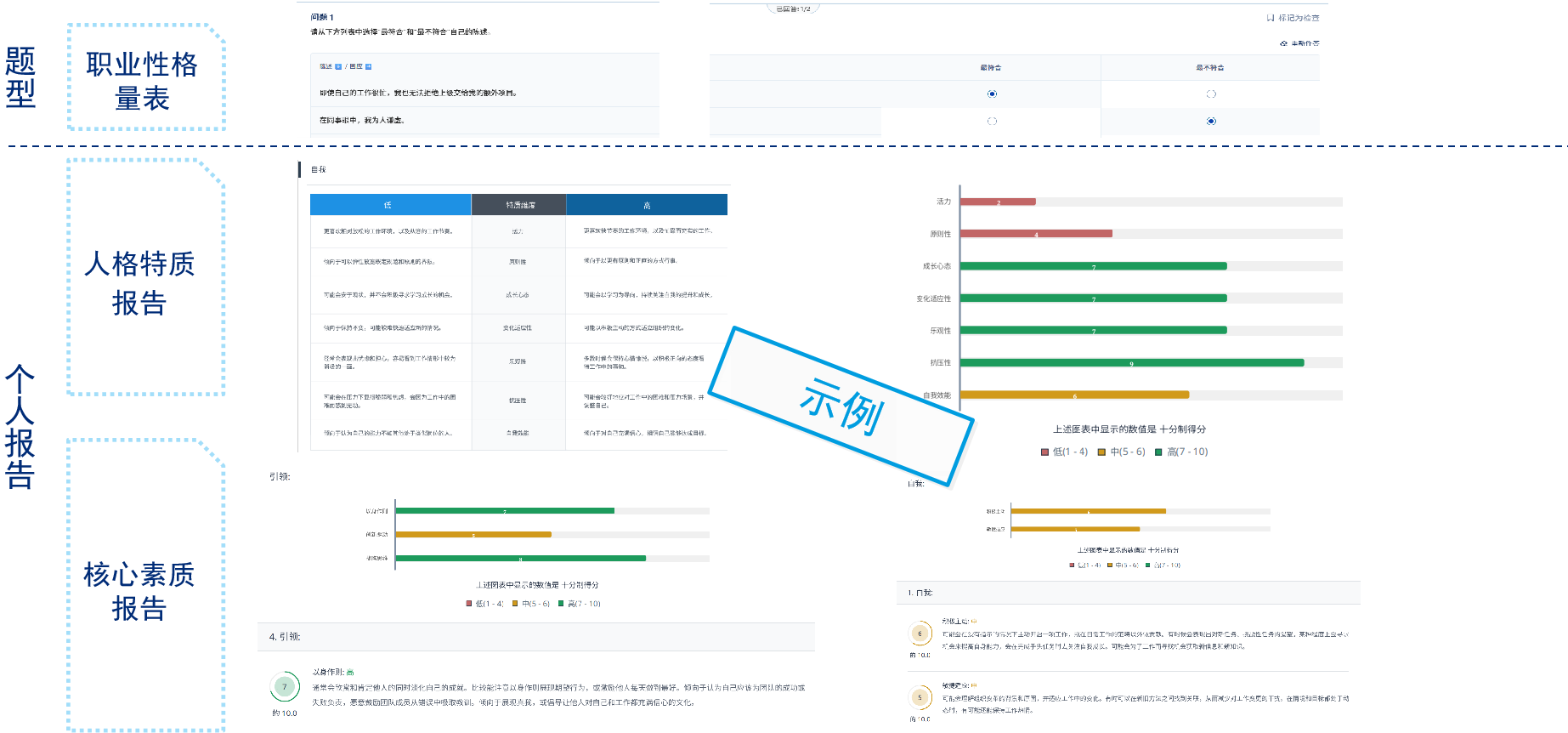This screenshot has height=733, width=1568.
Task: Click the icon next to 回应 label
Action: click(368, 66)
